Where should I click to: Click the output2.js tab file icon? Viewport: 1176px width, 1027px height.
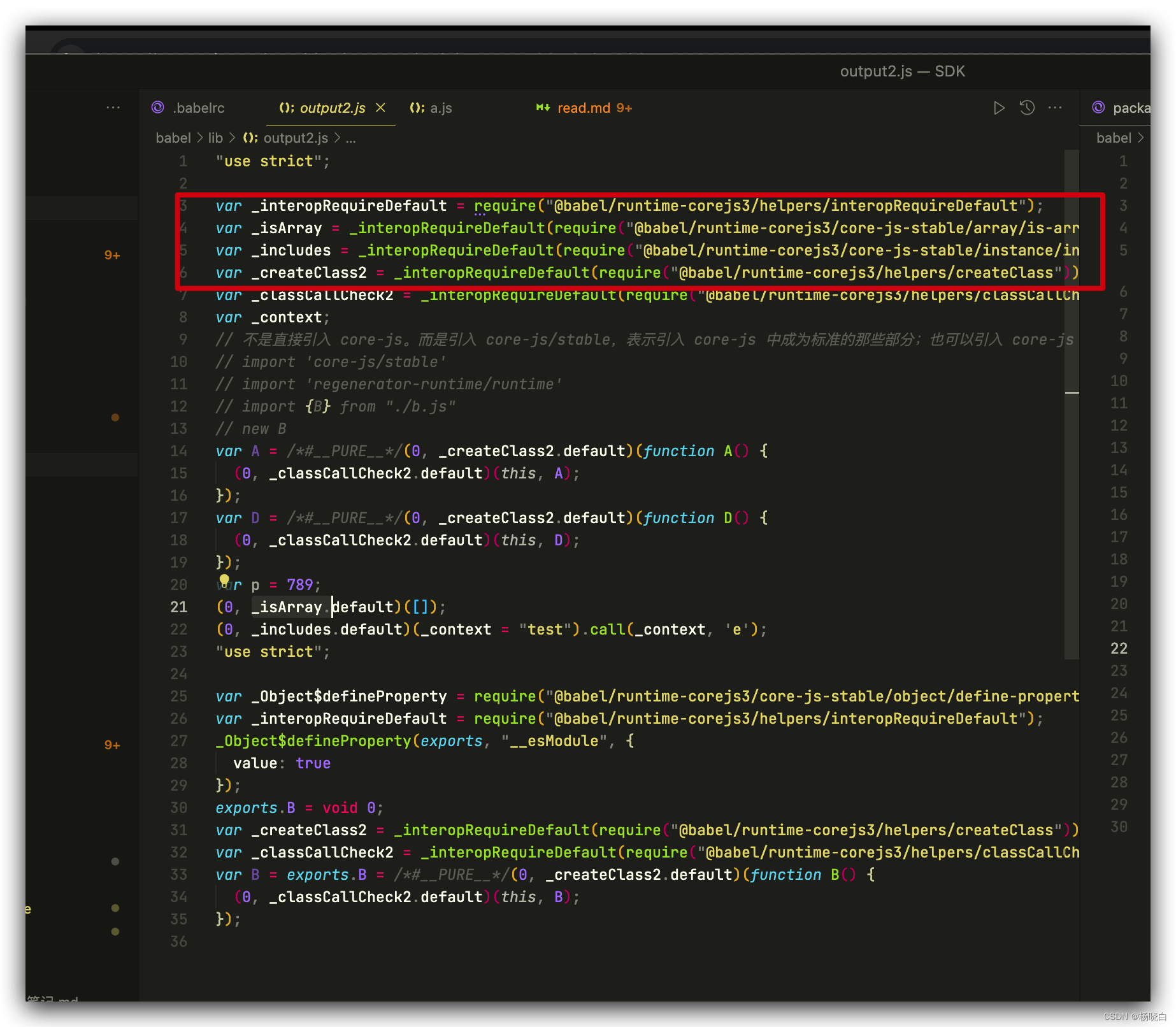[x=287, y=108]
